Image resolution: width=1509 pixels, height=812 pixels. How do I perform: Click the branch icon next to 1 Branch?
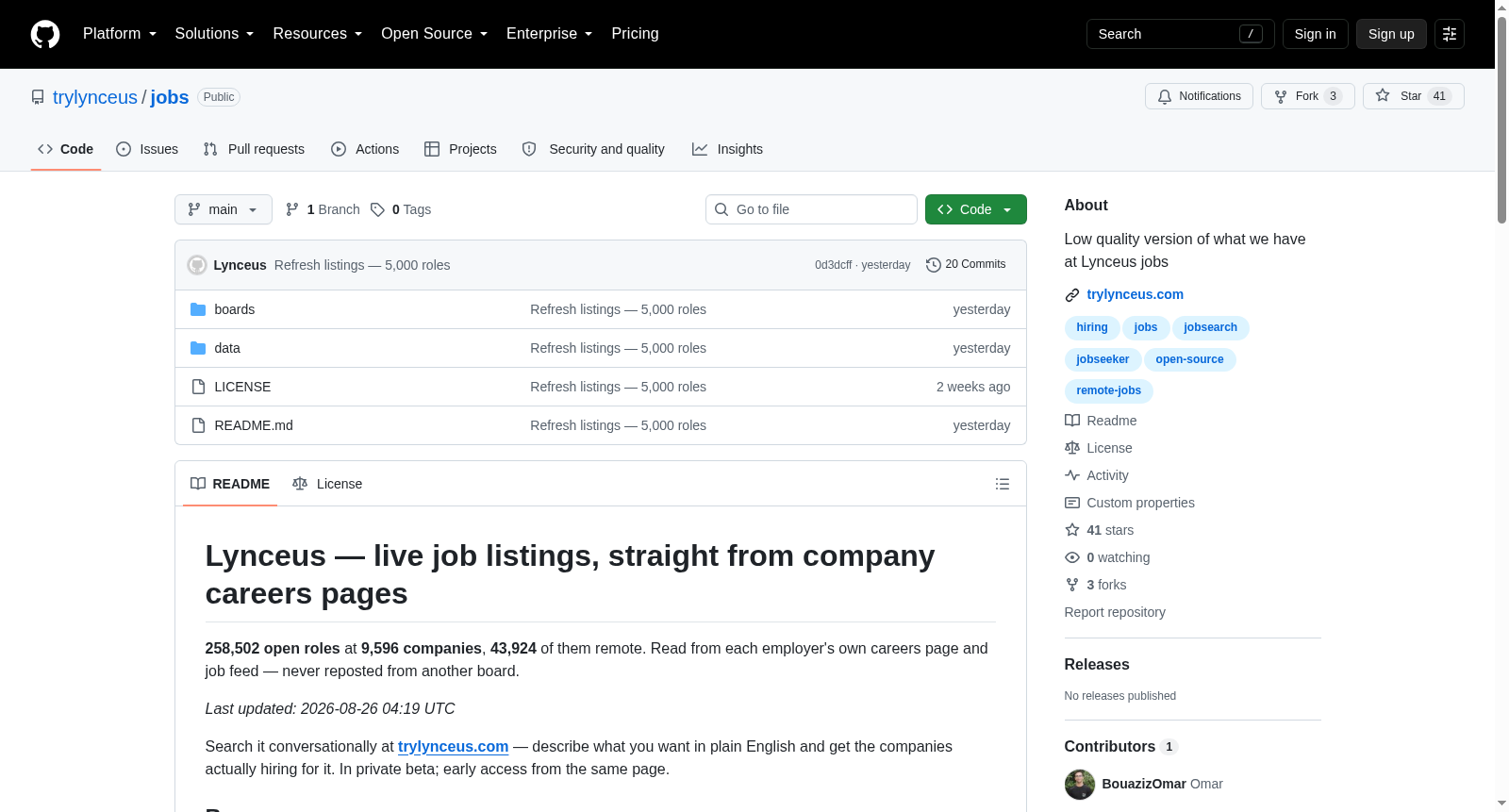[292, 209]
